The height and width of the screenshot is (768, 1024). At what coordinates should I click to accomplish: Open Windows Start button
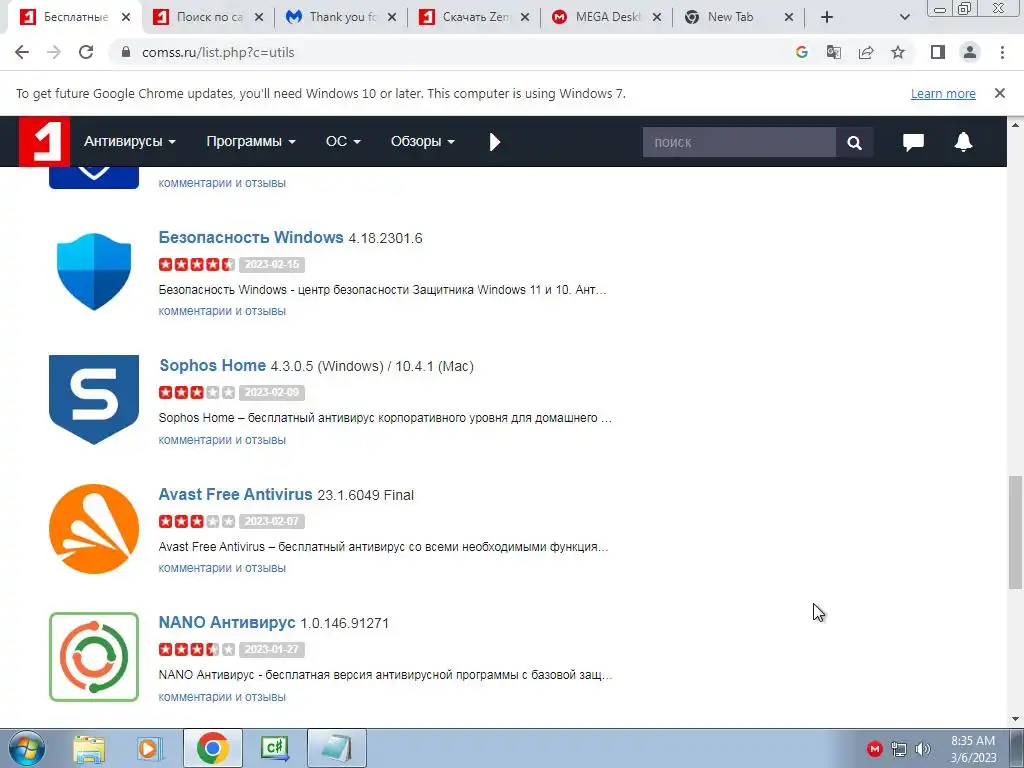(x=26, y=748)
